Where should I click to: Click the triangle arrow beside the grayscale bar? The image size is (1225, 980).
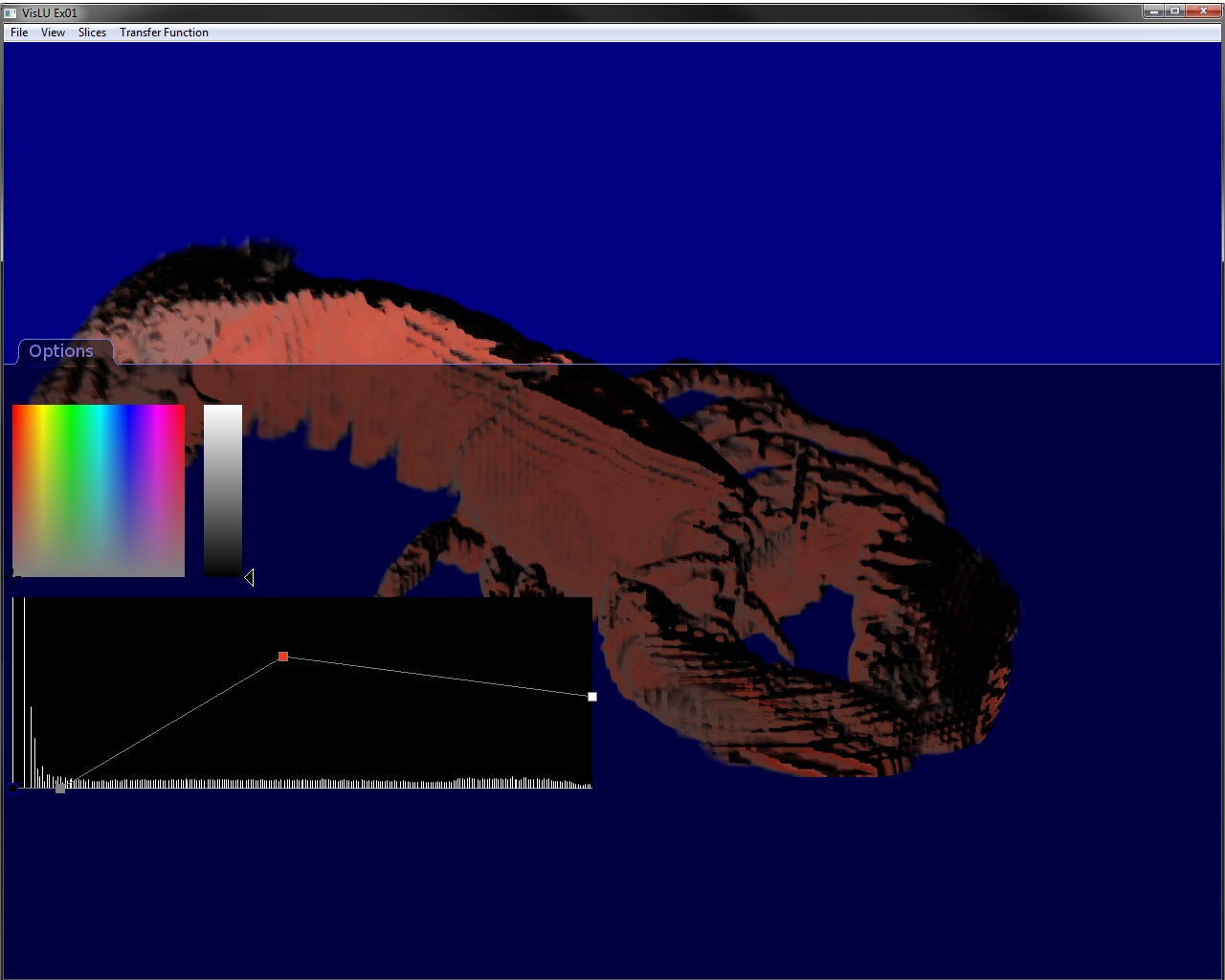coord(250,576)
